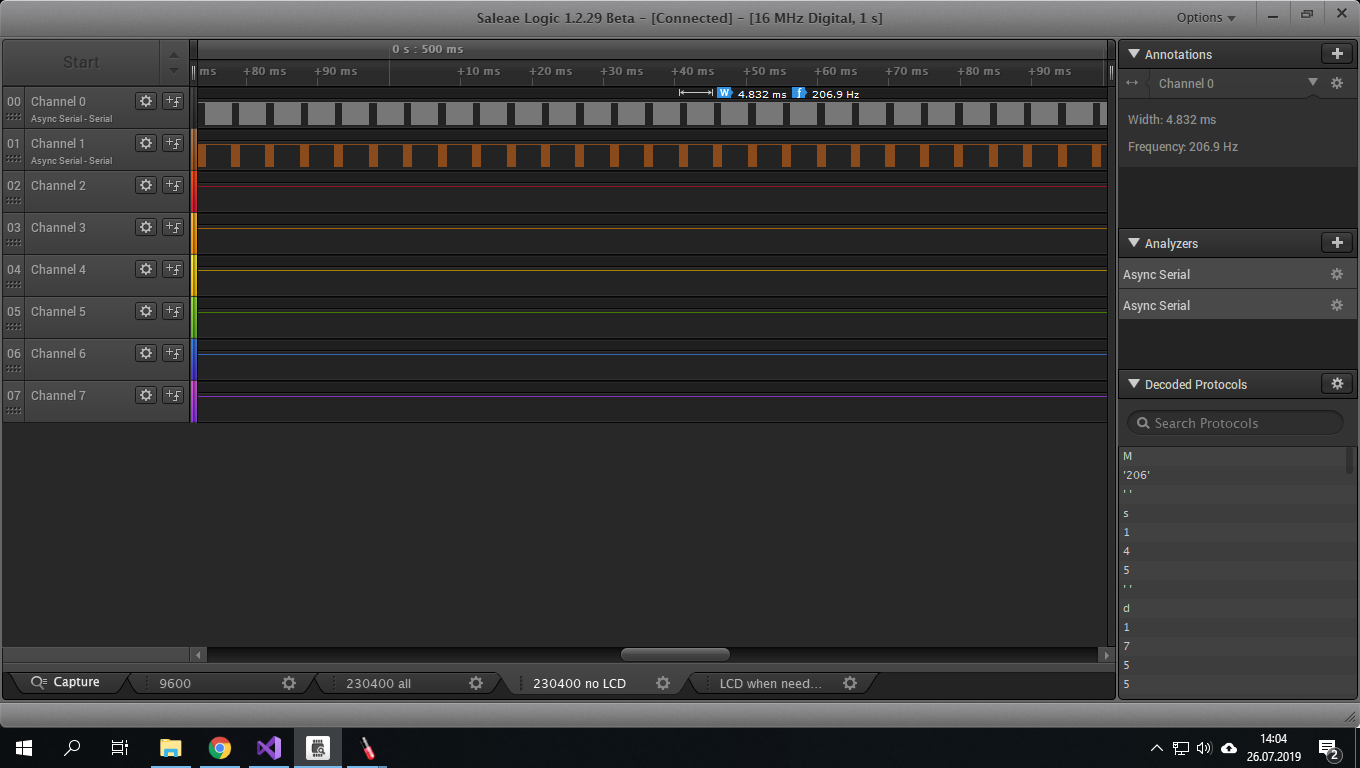Click Channel 1 trigger settings icon
This screenshot has width=1360, height=768.
tap(173, 143)
